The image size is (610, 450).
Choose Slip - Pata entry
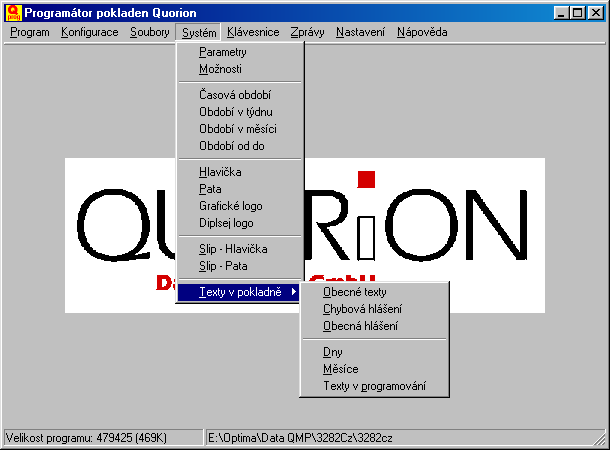pos(240,266)
